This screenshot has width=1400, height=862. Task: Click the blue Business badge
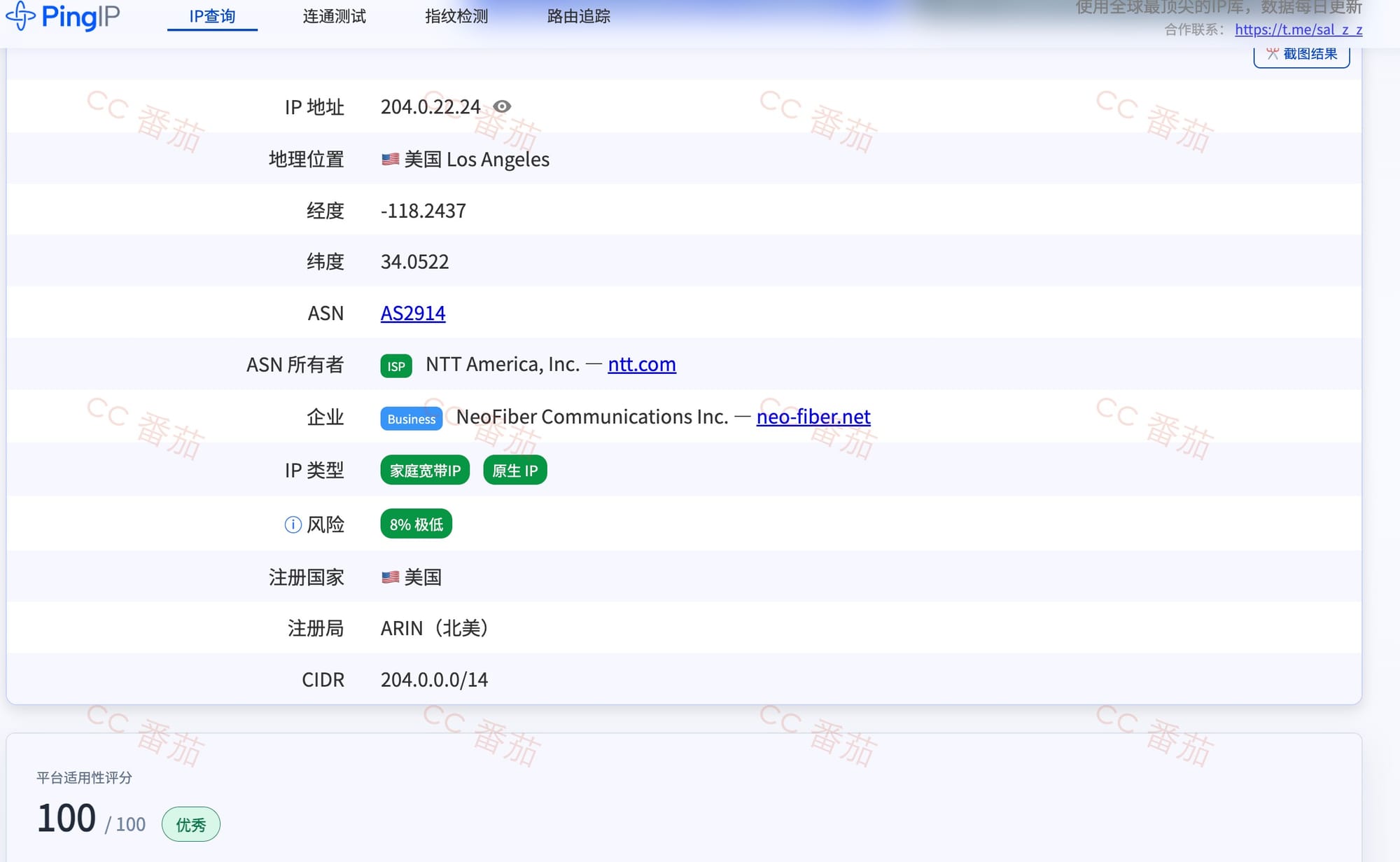(412, 419)
